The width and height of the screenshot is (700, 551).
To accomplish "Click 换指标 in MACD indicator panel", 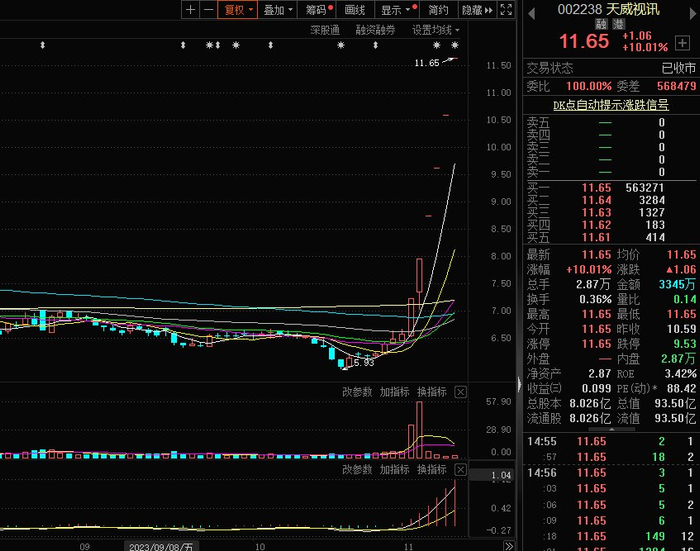I will 432,470.
